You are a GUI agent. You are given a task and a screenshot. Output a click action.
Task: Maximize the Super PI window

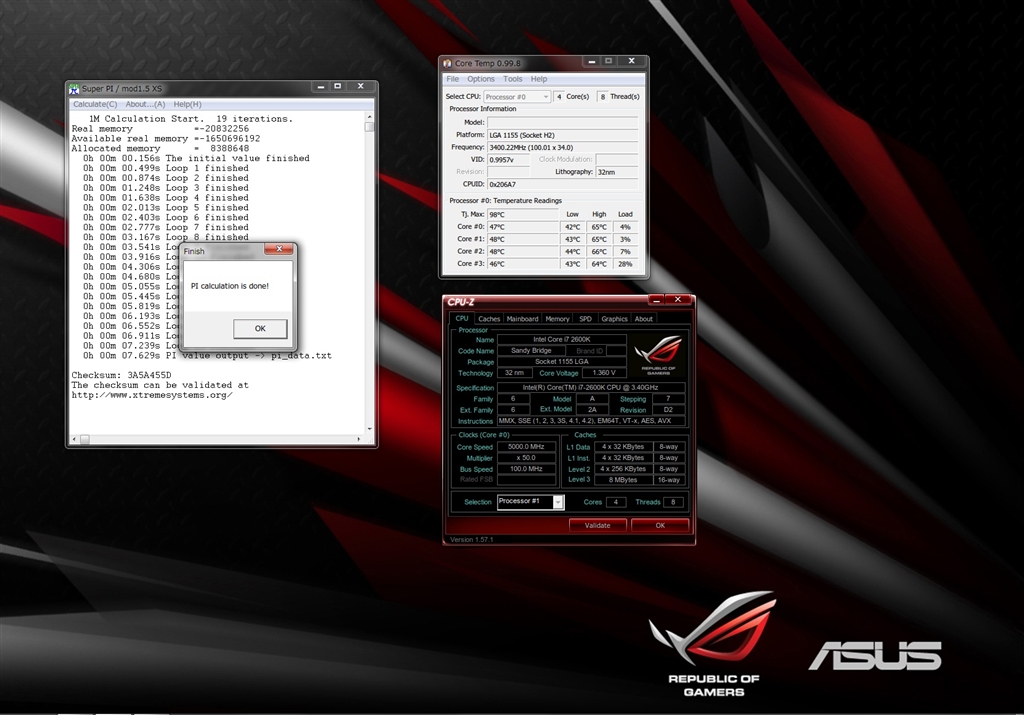coord(338,86)
